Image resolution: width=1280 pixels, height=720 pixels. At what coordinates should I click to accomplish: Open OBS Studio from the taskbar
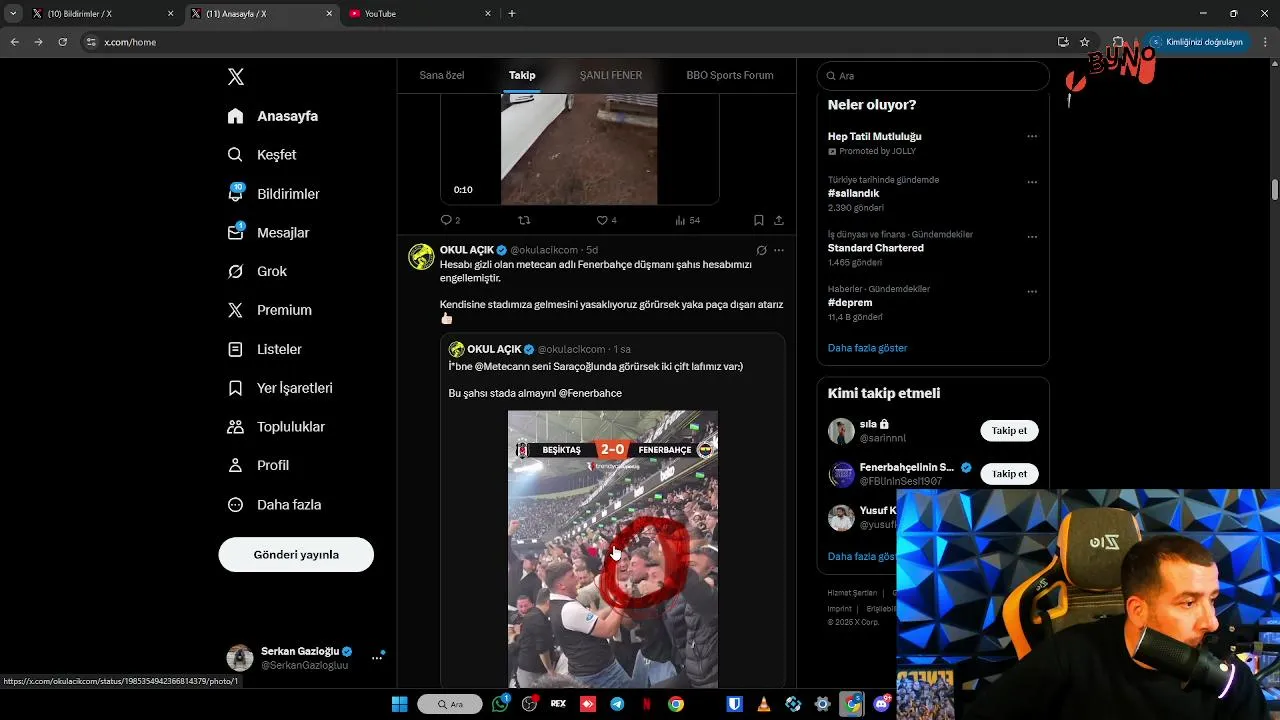pyautogui.click(x=529, y=704)
